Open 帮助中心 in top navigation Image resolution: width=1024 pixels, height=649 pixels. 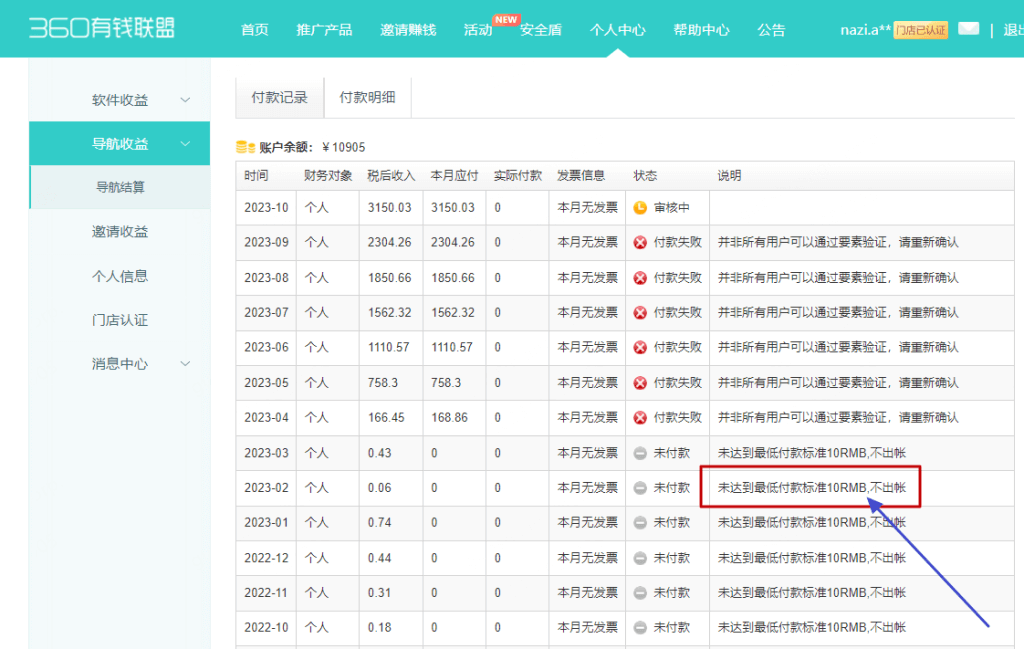pyautogui.click(x=701, y=30)
